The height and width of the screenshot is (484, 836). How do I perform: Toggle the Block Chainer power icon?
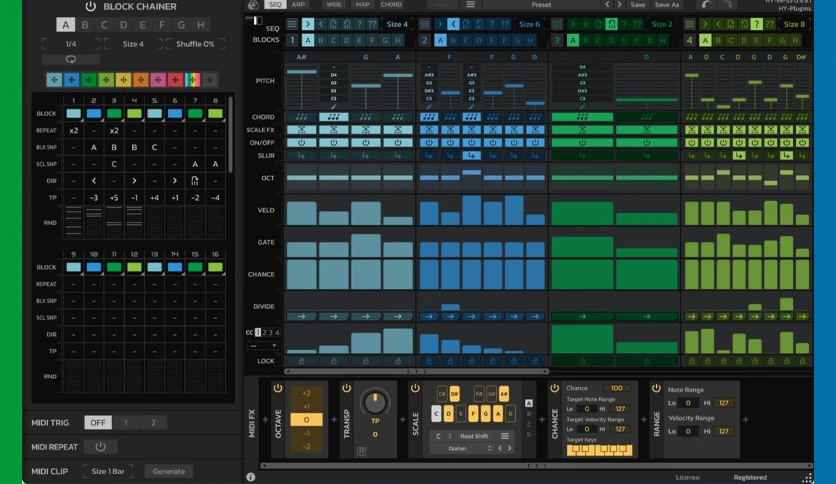coord(91,6)
